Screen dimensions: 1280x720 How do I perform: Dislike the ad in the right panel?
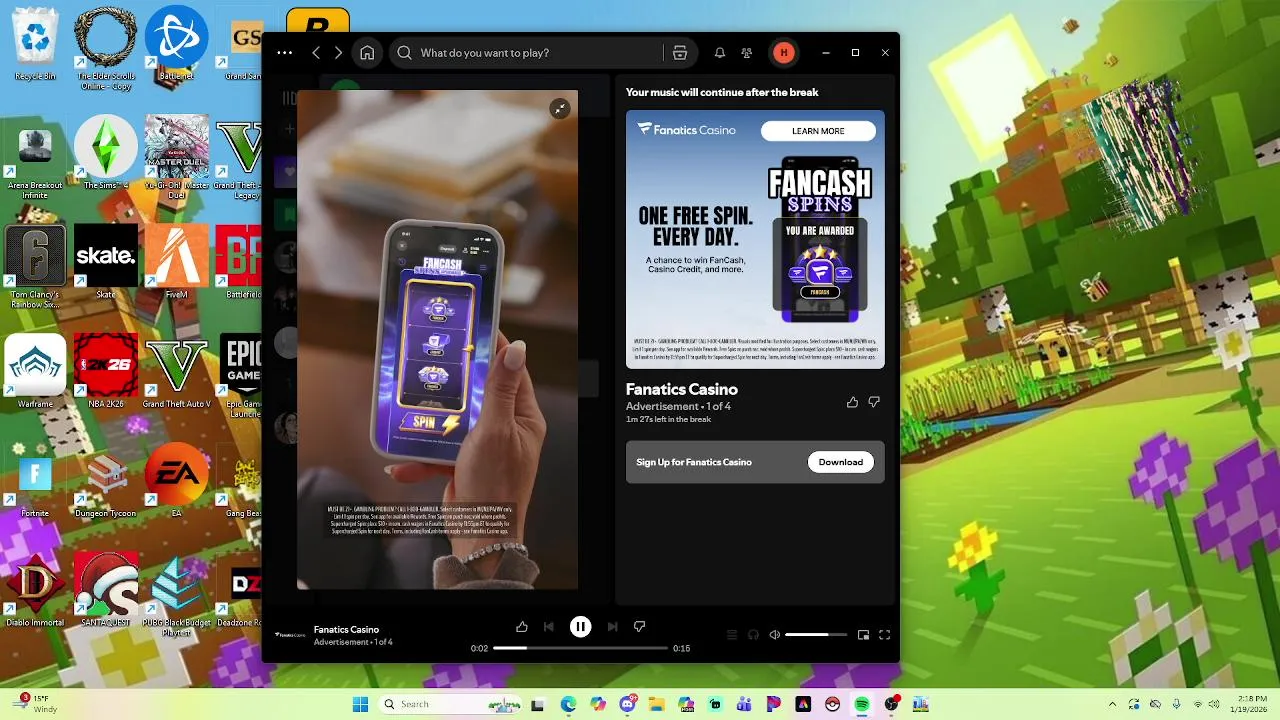click(874, 402)
